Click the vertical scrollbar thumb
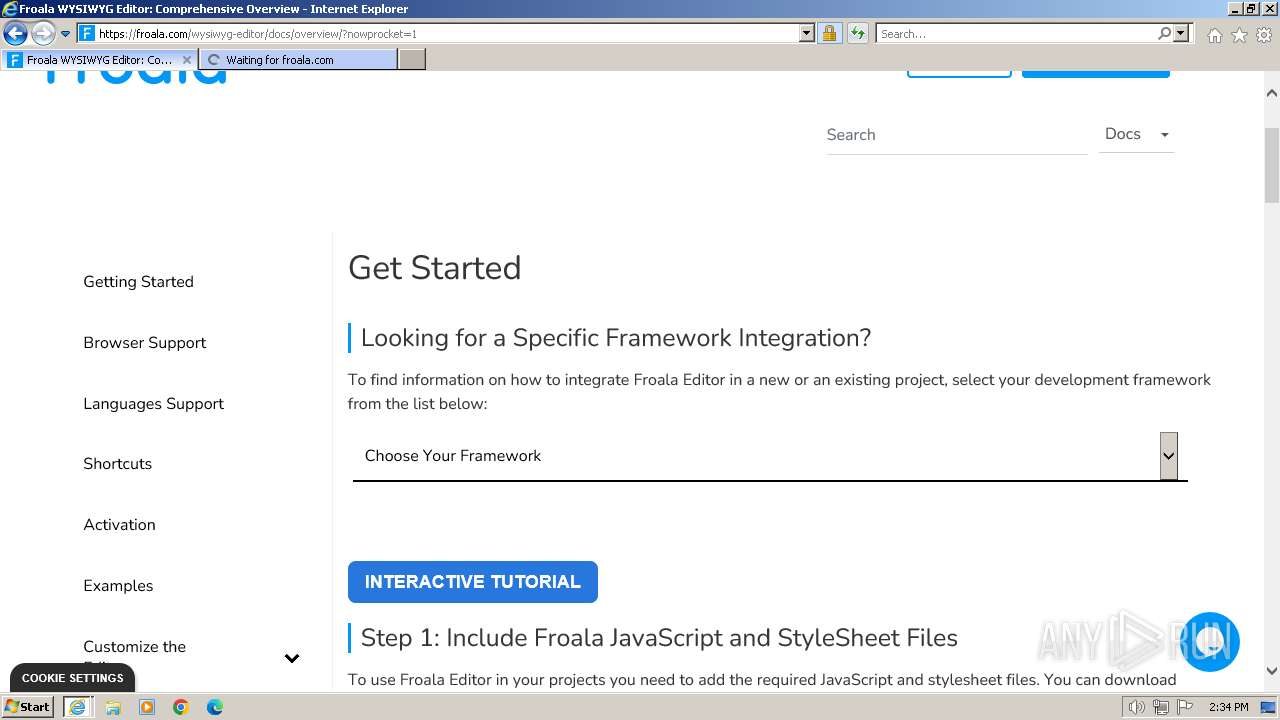Viewport: 1280px width, 720px height. [x=1271, y=165]
